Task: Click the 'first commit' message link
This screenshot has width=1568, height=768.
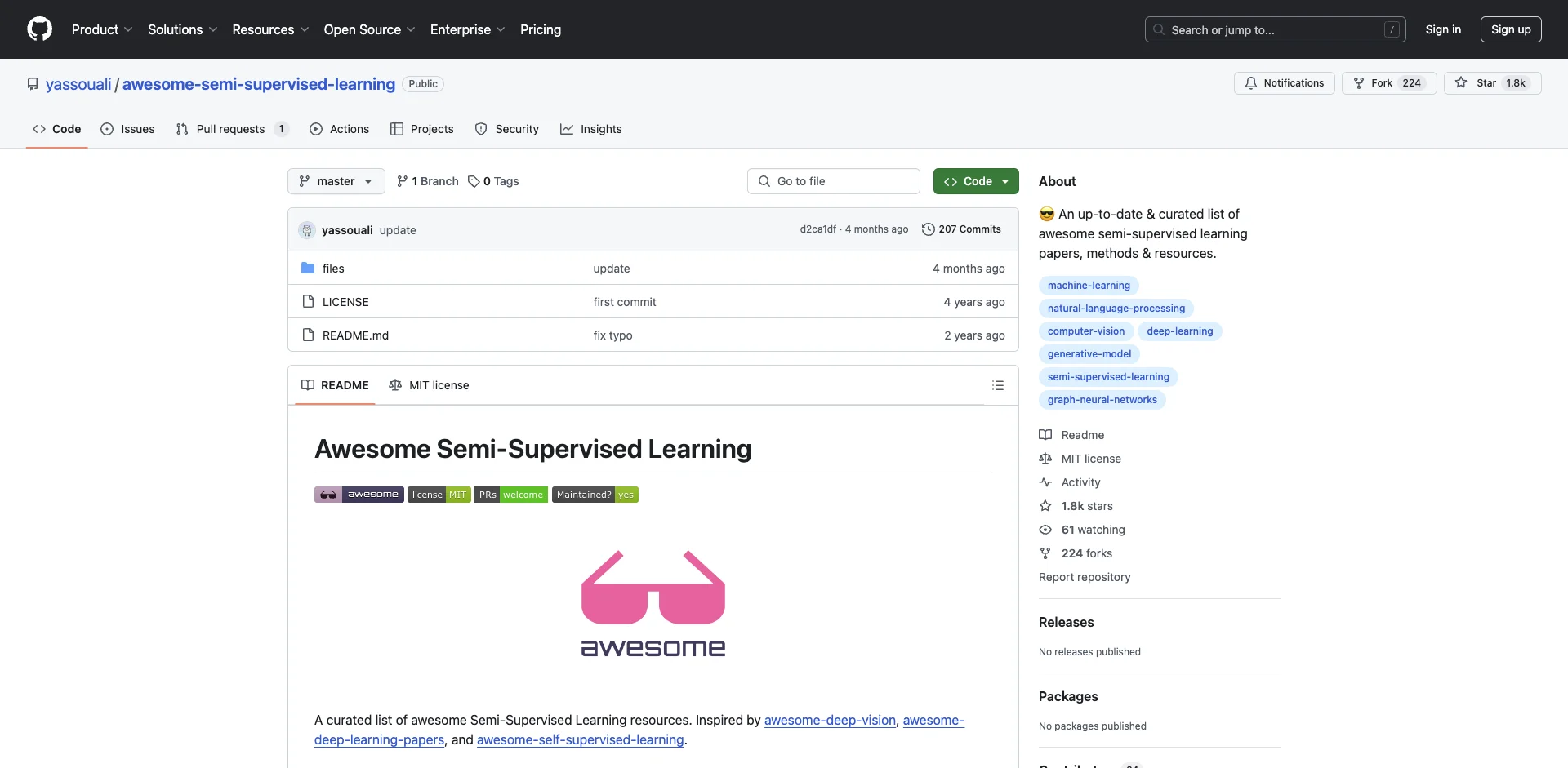Action: pos(625,302)
